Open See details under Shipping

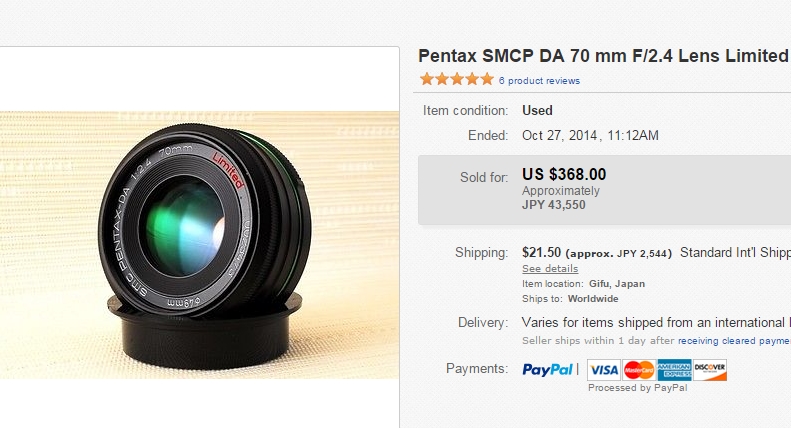tap(550, 269)
